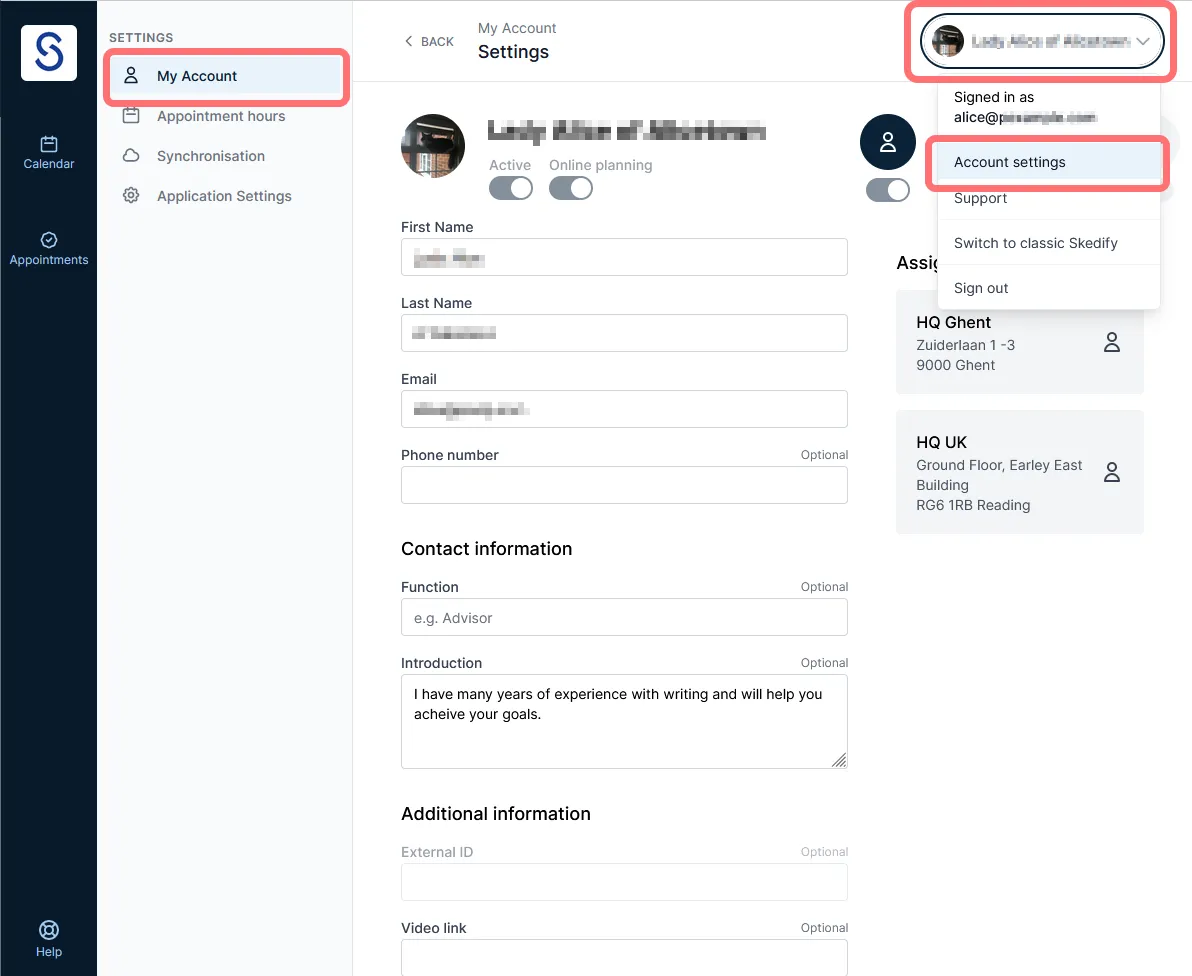
Task: Click the cloud icon beside Synchronisation
Action: tap(131, 156)
